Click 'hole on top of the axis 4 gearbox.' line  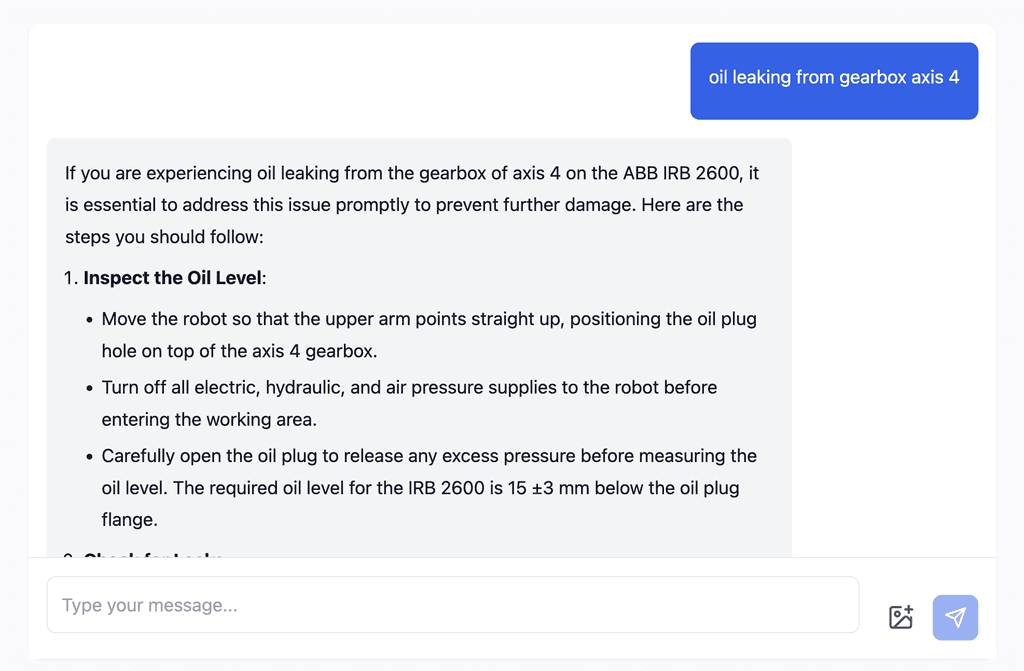239,352
